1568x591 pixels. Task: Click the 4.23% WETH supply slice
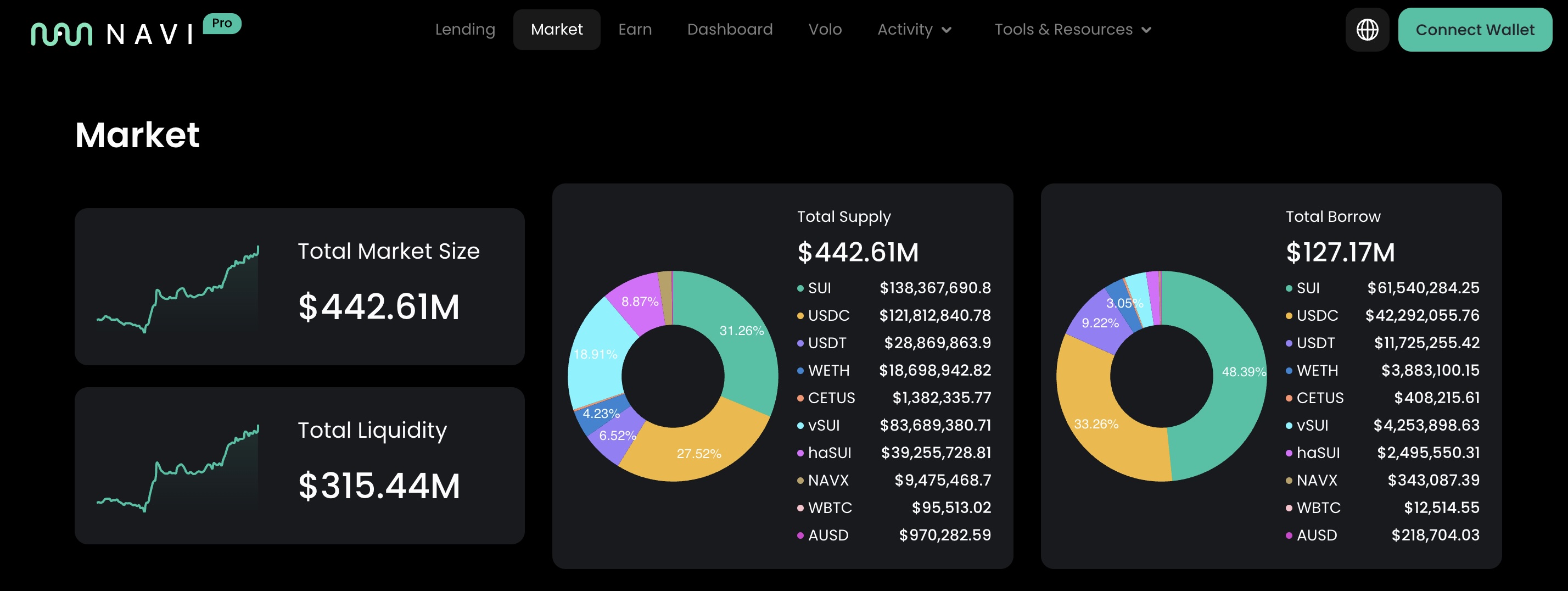point(601,413)
